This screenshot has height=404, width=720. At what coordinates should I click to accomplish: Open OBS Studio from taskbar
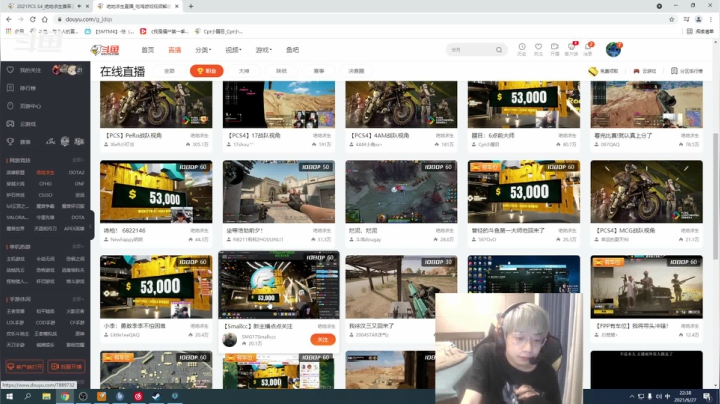click(83, 397)
